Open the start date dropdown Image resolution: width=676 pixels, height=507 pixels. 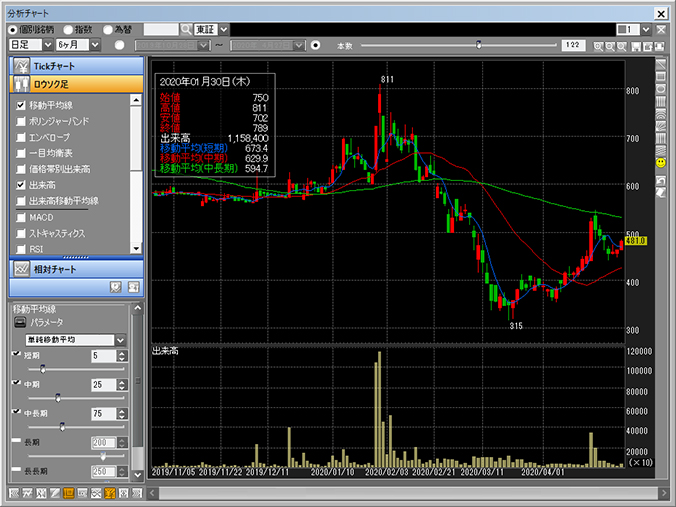(x=203, y=45)
